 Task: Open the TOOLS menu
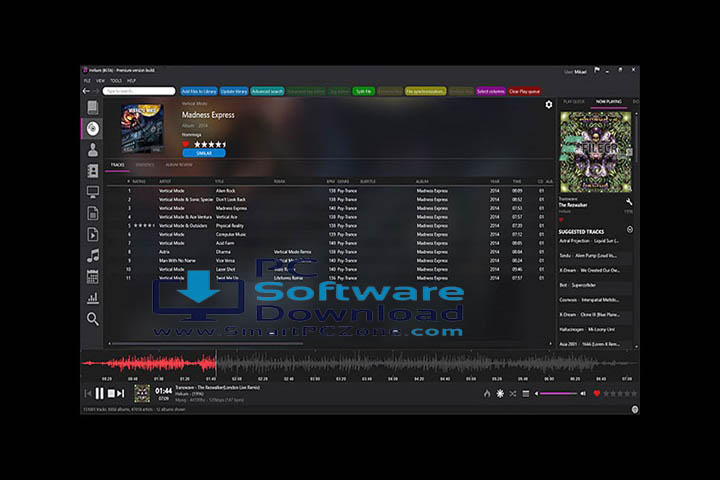(116, 80)
